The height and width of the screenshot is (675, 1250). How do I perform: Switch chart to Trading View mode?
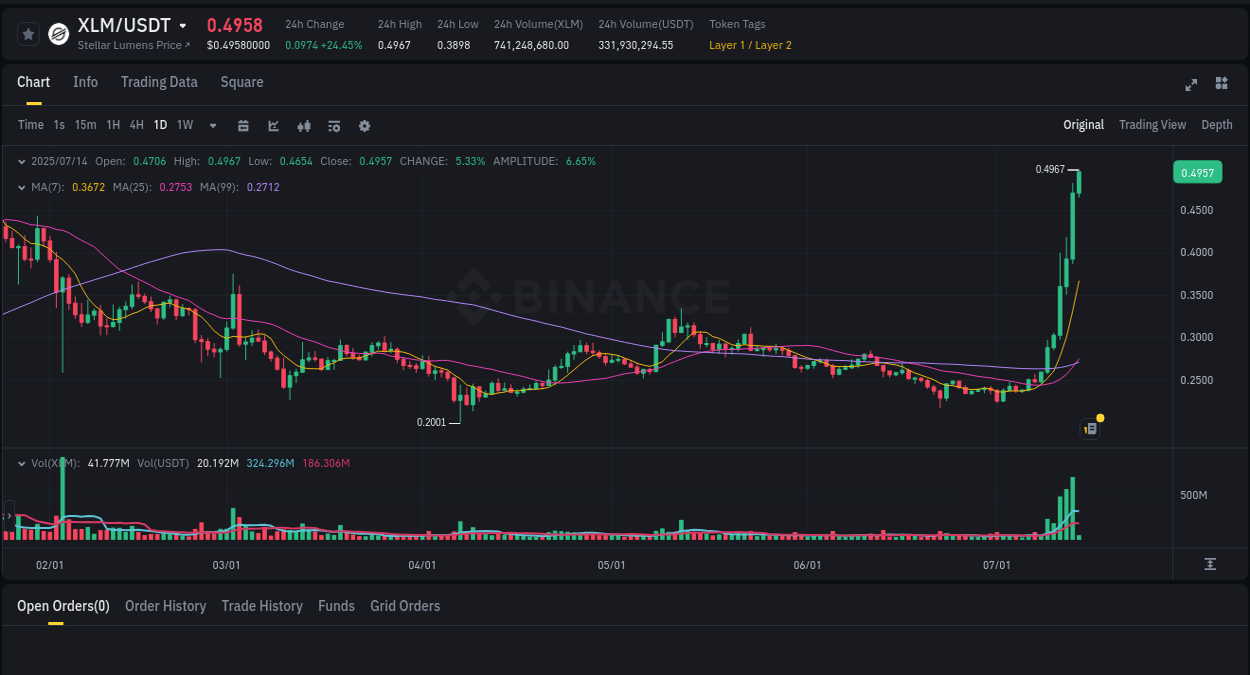(x=1152, y=125)
